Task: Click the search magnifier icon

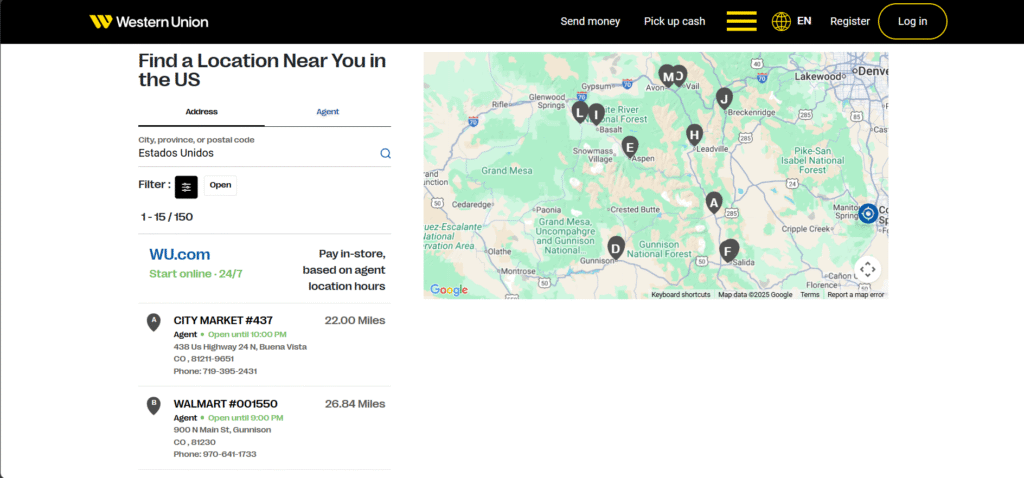Action: click(385, 153)
